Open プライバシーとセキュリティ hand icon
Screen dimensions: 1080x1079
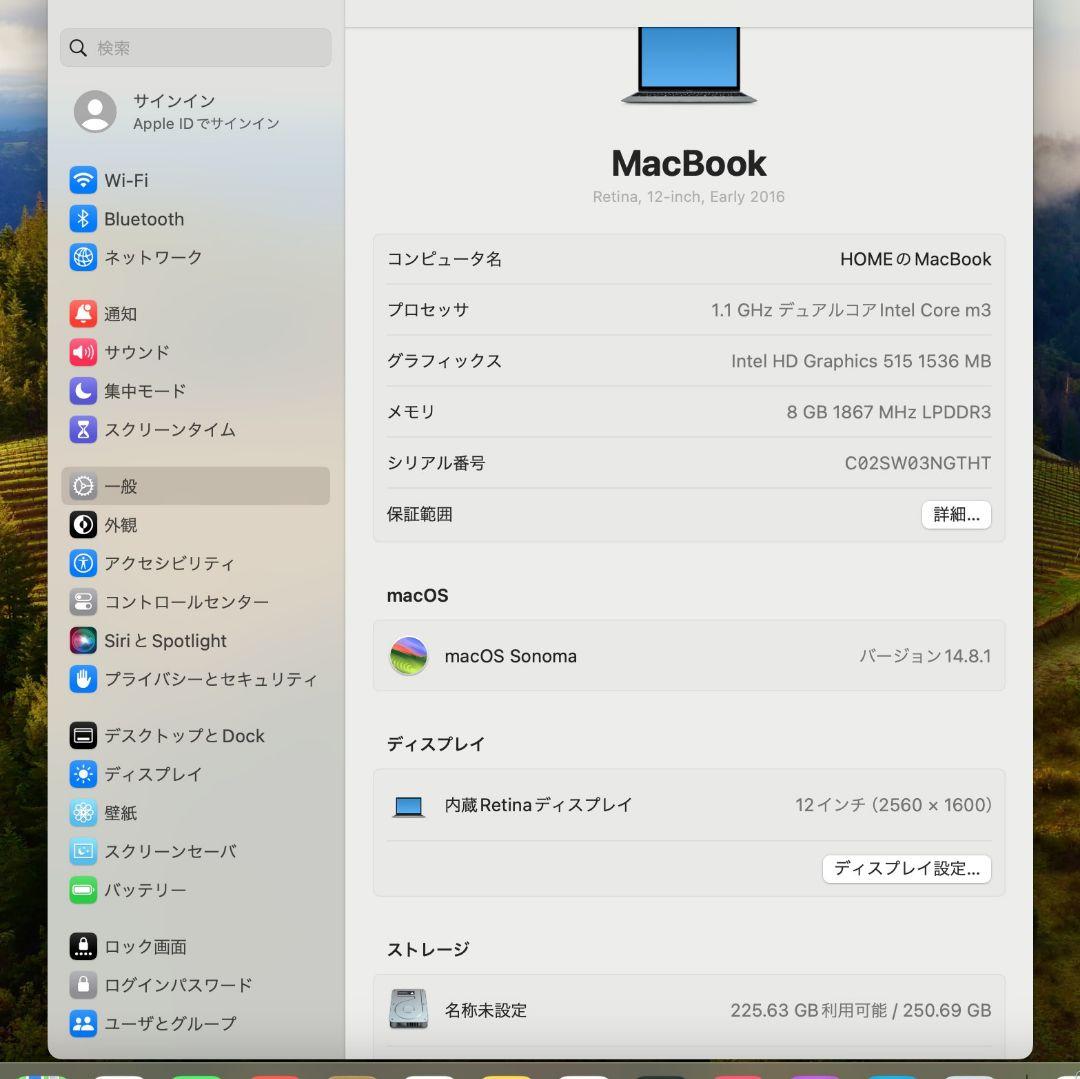[83, 679]
